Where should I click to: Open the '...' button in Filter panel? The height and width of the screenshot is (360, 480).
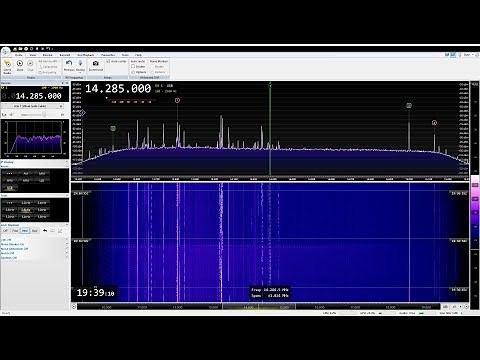point(10,203)
